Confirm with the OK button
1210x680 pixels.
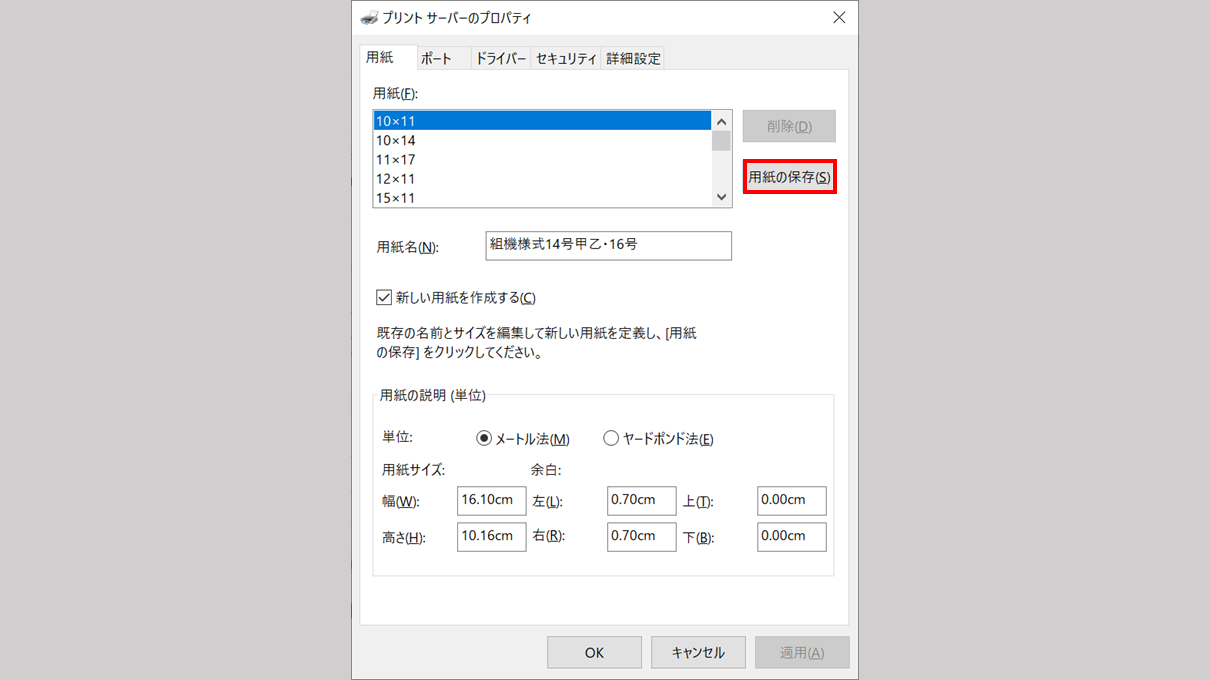(x=594, y=652)
